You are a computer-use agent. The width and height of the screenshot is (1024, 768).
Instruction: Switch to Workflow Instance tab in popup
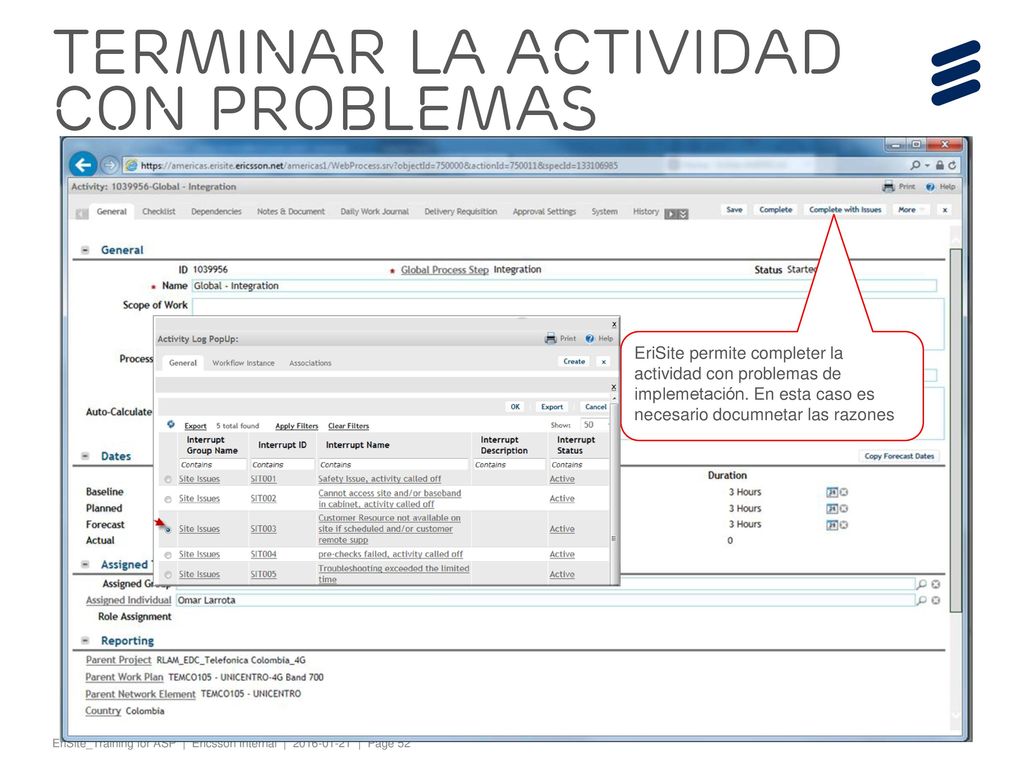click(243, 363)
